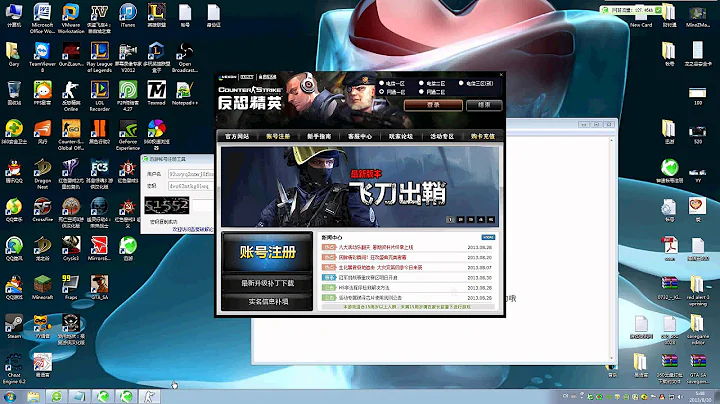This screenshot has width=720, height=404.
Task: Open File Explorer from the taskbar
Action: pyautogui.click(x=33, y=397)
